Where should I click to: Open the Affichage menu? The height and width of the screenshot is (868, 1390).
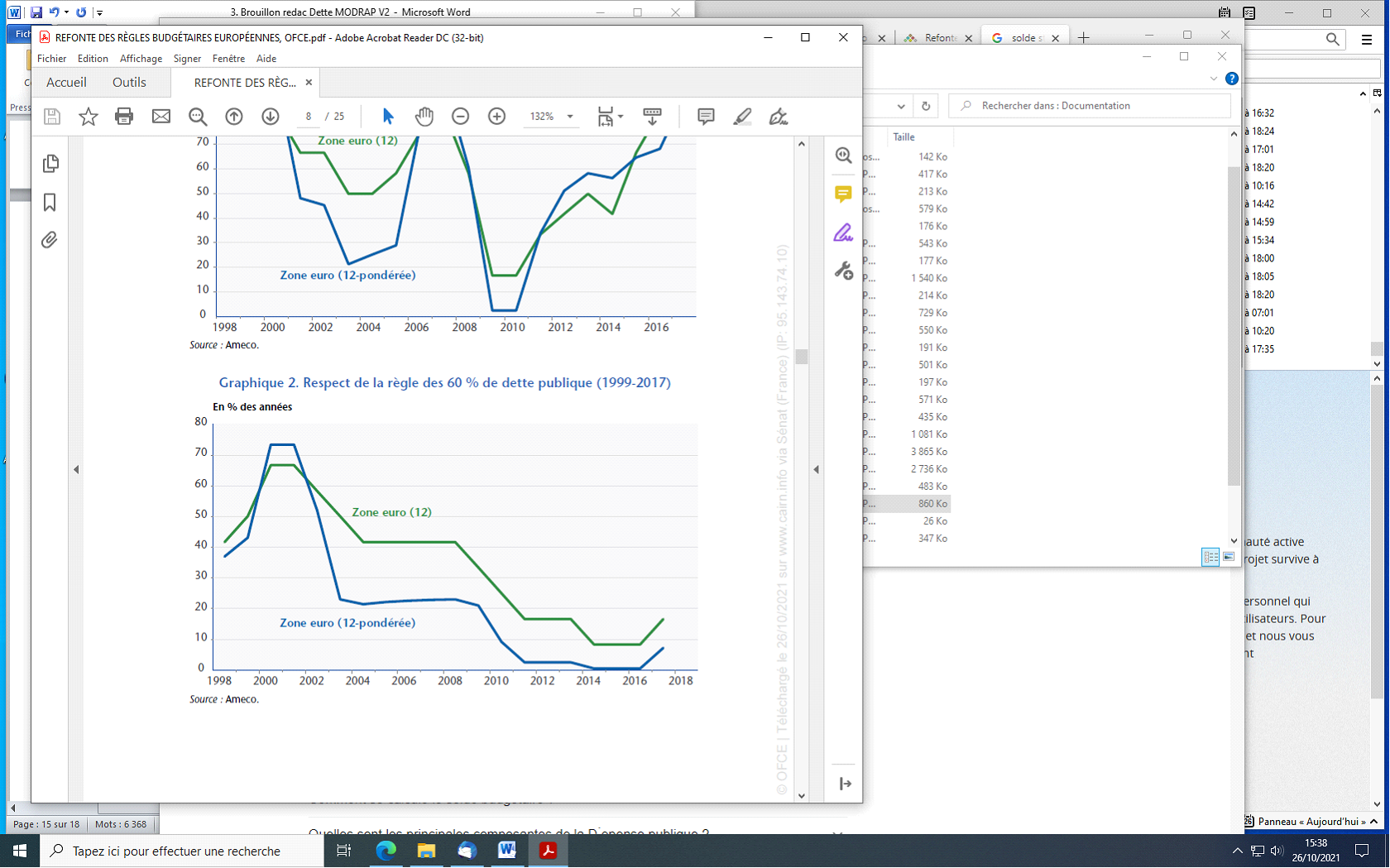(141, 59)
